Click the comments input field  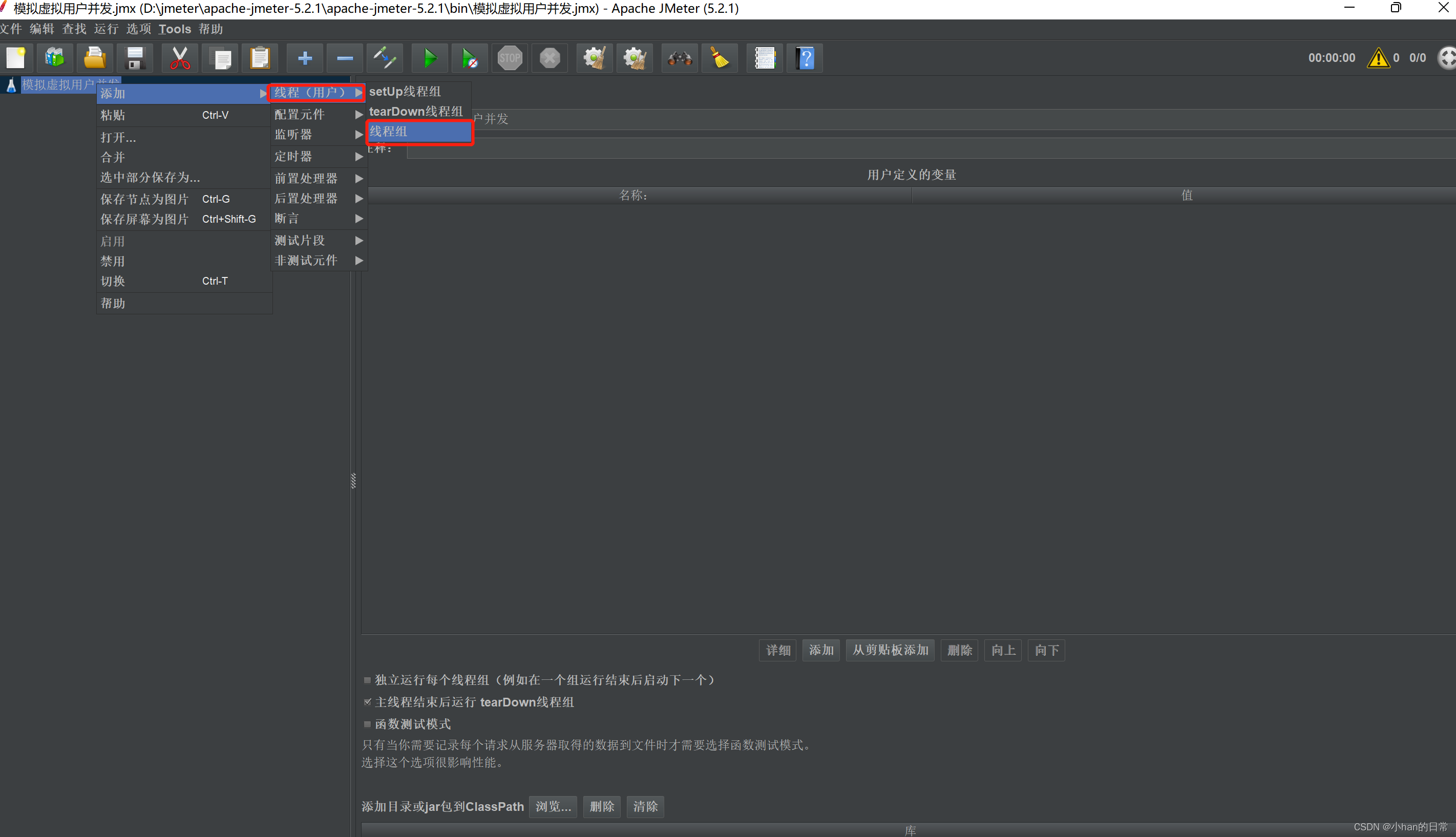[932, 148]
